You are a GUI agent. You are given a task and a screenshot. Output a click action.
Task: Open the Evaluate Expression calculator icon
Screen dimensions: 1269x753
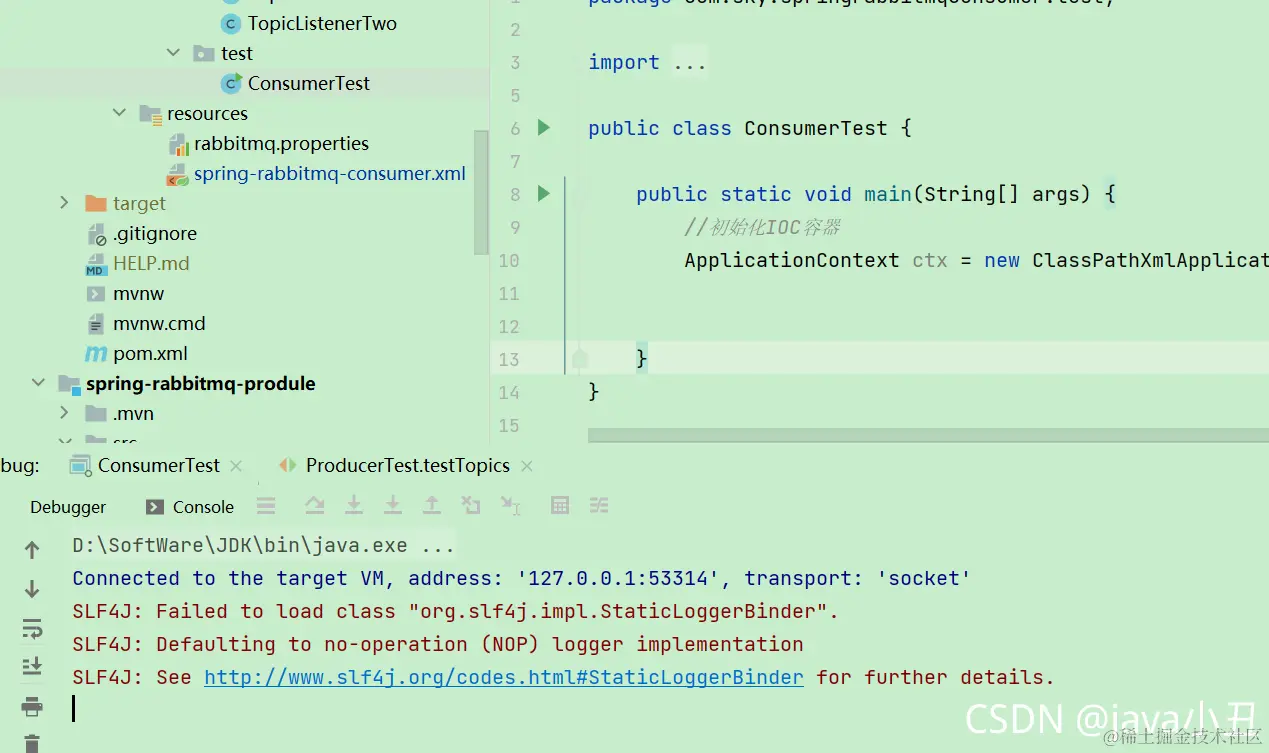pos(560,506)
